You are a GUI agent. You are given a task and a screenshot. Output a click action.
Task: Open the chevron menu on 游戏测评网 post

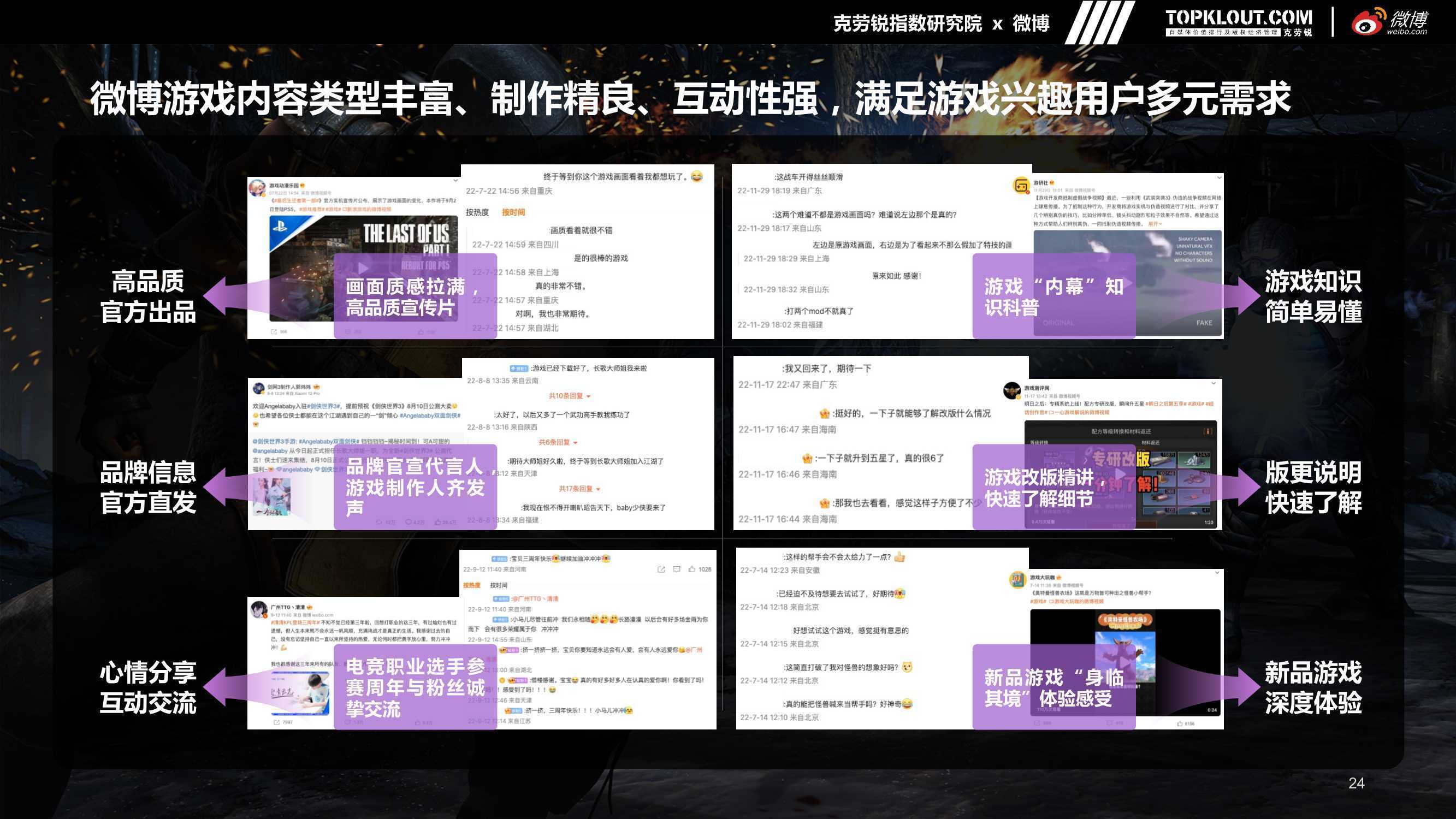[1214, 383]
